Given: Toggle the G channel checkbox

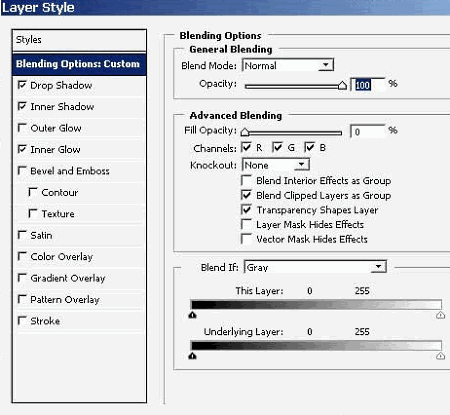Looking at the screenshot, I should click(x=277, y=147).
